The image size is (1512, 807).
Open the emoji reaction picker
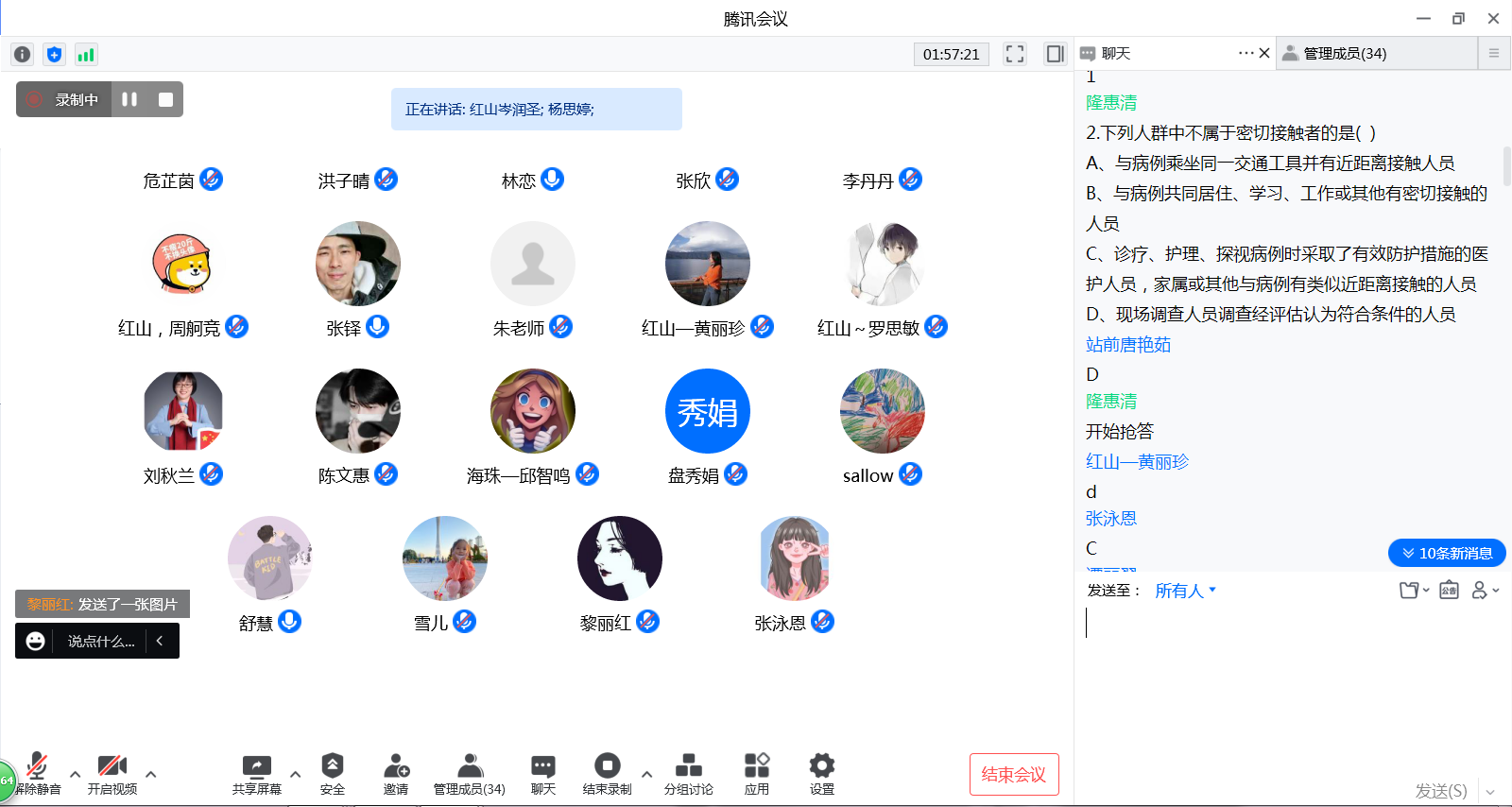(36, 641)
